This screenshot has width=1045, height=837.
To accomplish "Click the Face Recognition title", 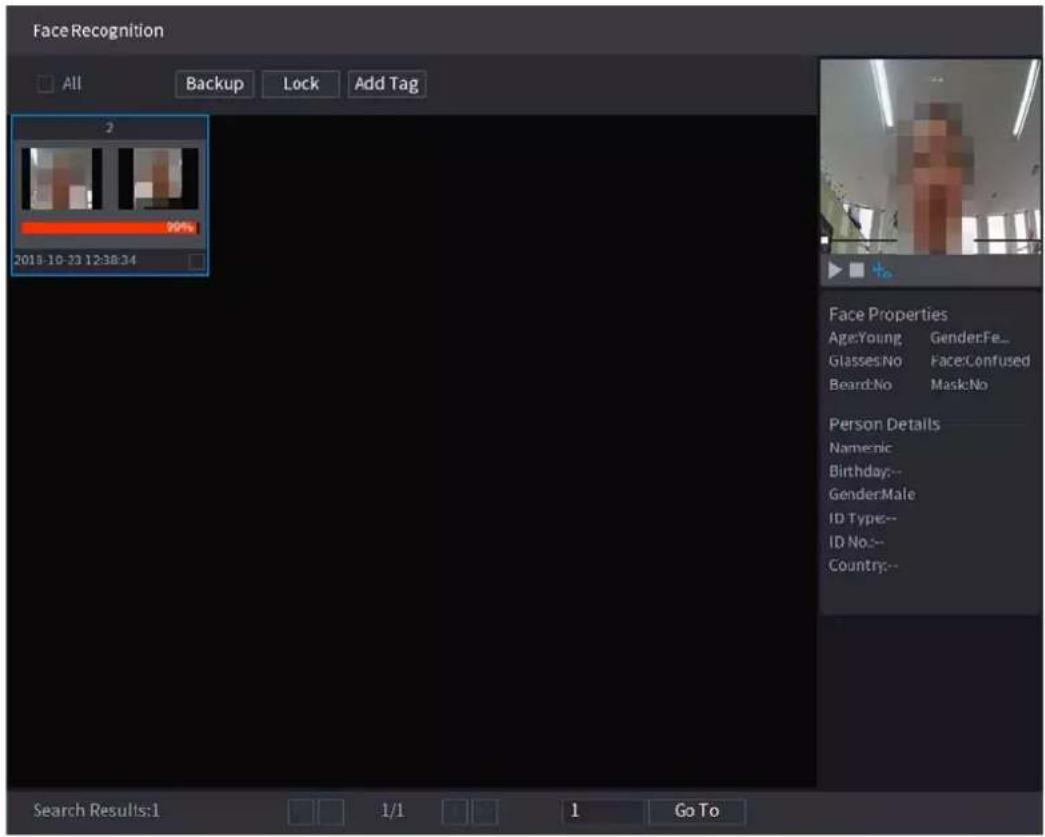I will click(x=98, y=31).
